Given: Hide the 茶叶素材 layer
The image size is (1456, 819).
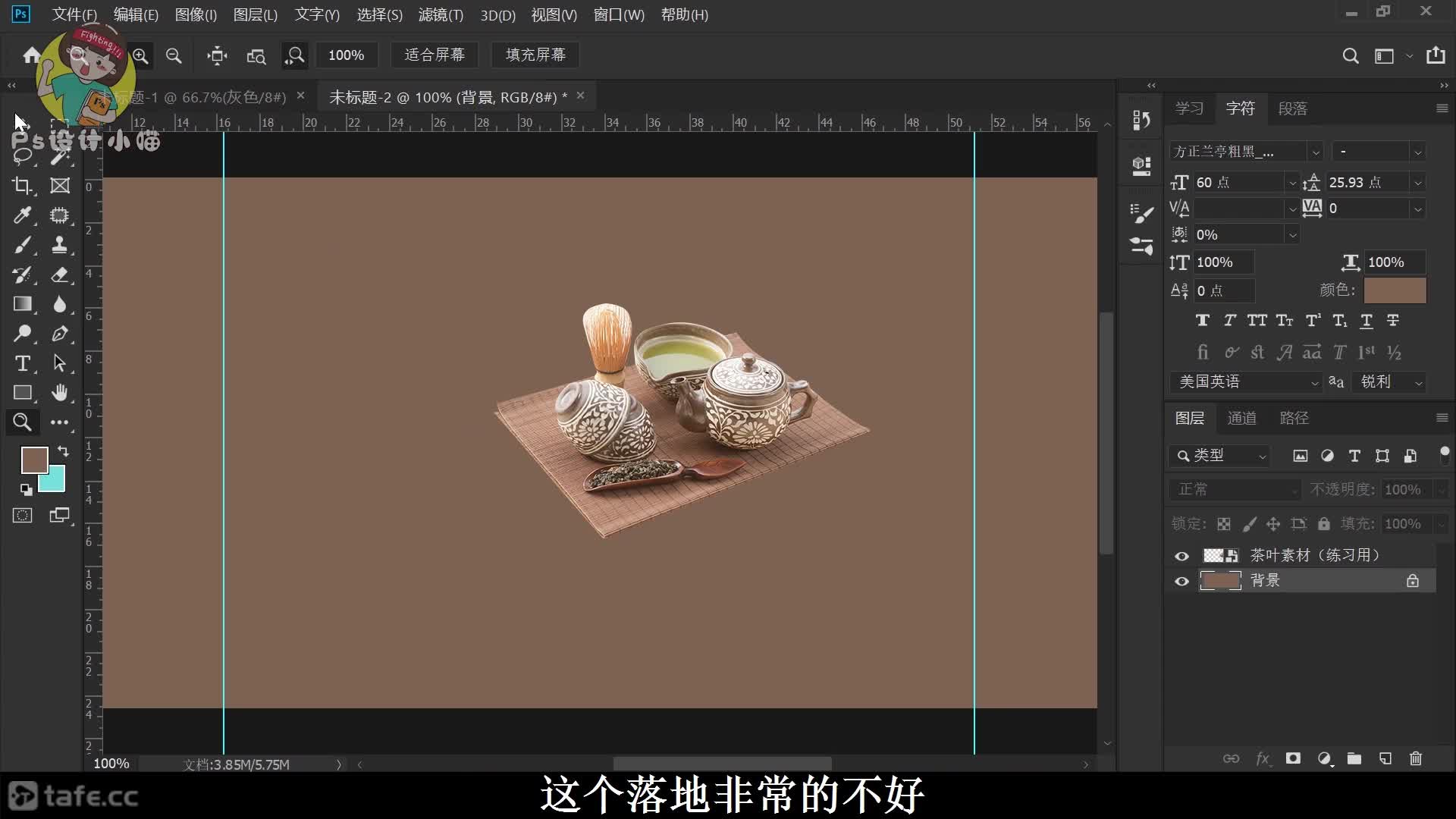Looking at the screenshot, I should pyautogui.click(x=1181, y=556).
